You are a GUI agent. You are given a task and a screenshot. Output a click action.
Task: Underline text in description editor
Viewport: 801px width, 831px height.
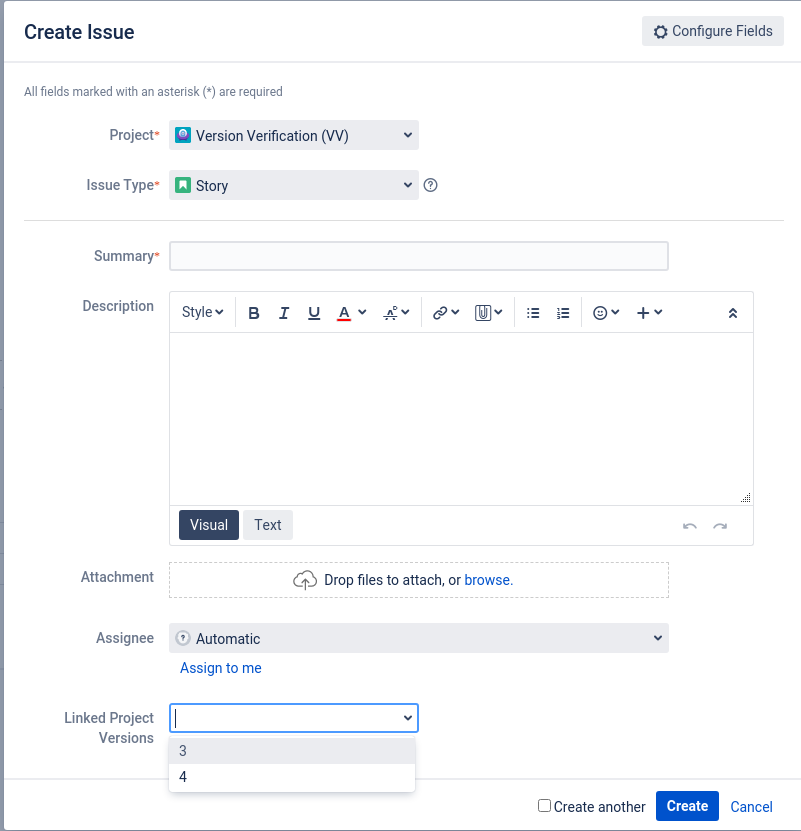coord(314,313)
